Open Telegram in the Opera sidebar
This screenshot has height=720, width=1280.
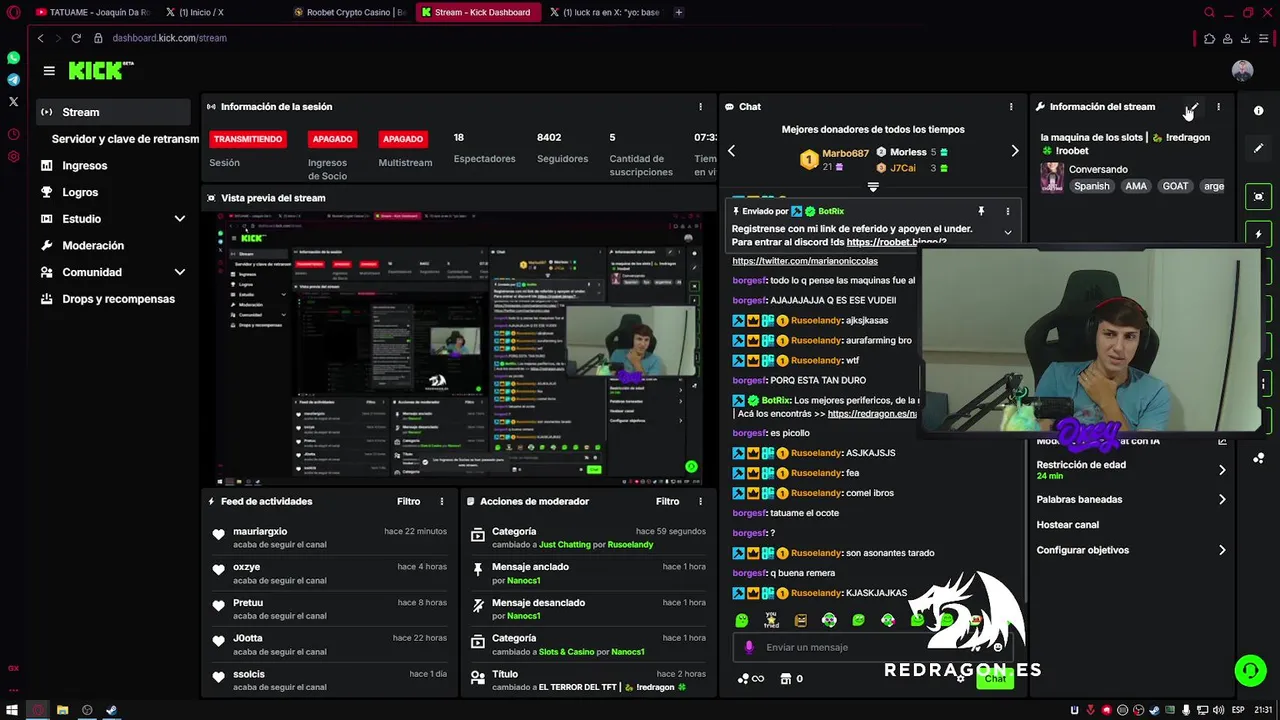(x=13, y=80)
